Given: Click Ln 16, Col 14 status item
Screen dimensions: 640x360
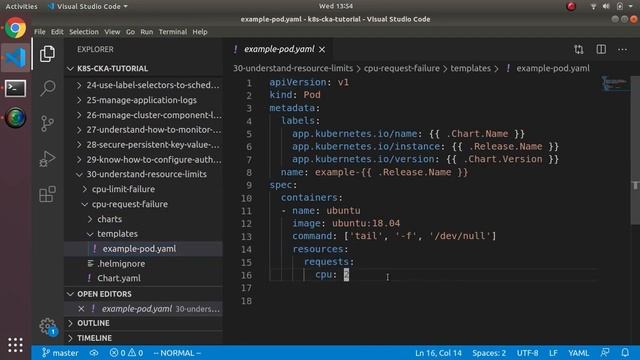Looking at the screenshot, I should click(x=438, y=353).
